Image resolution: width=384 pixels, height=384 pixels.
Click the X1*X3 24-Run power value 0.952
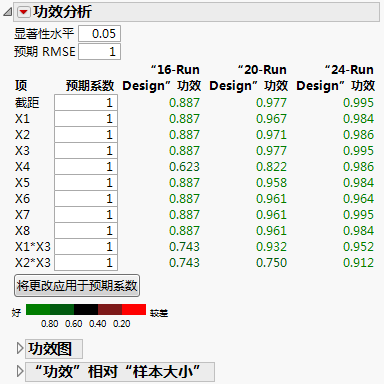pyautogui.click(x=358, y=247)
